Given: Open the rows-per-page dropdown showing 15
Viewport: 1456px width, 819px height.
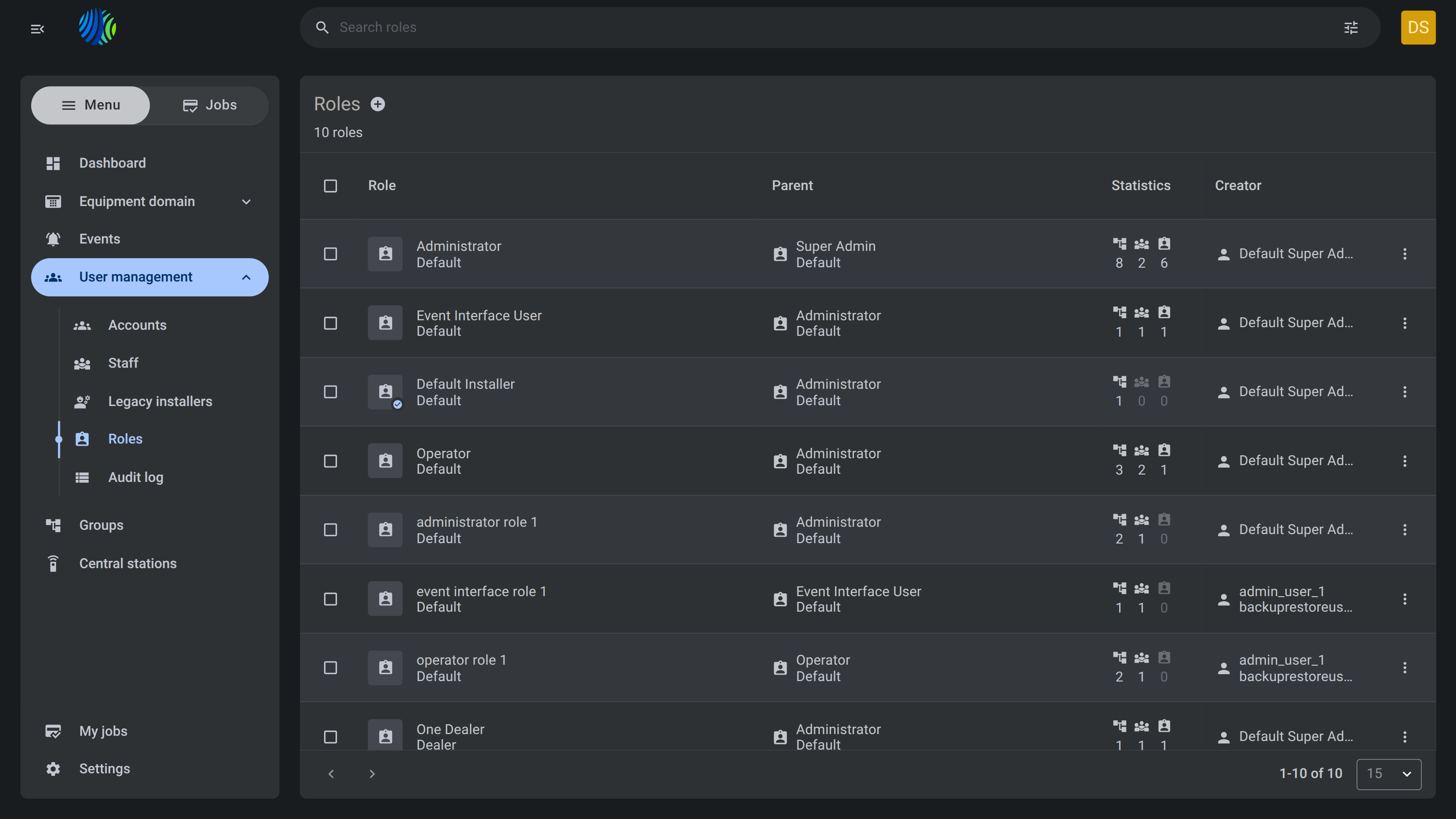Looking at the screenshot, I should tap(1389, 774).
